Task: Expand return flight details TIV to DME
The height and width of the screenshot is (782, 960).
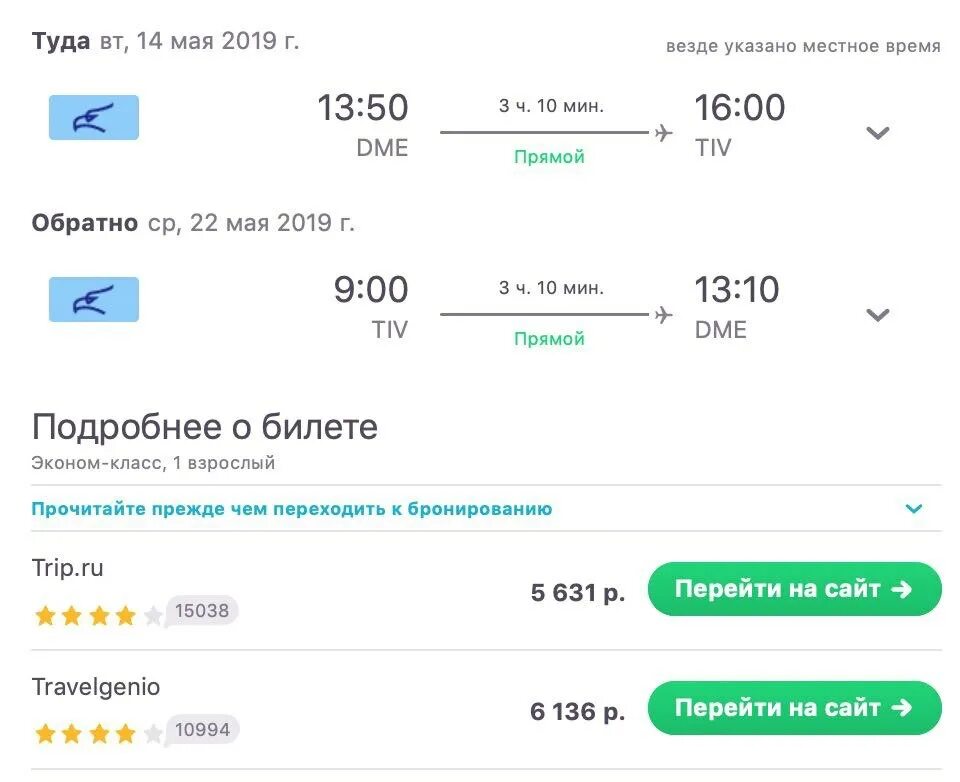Action: (x=877, y=315)
